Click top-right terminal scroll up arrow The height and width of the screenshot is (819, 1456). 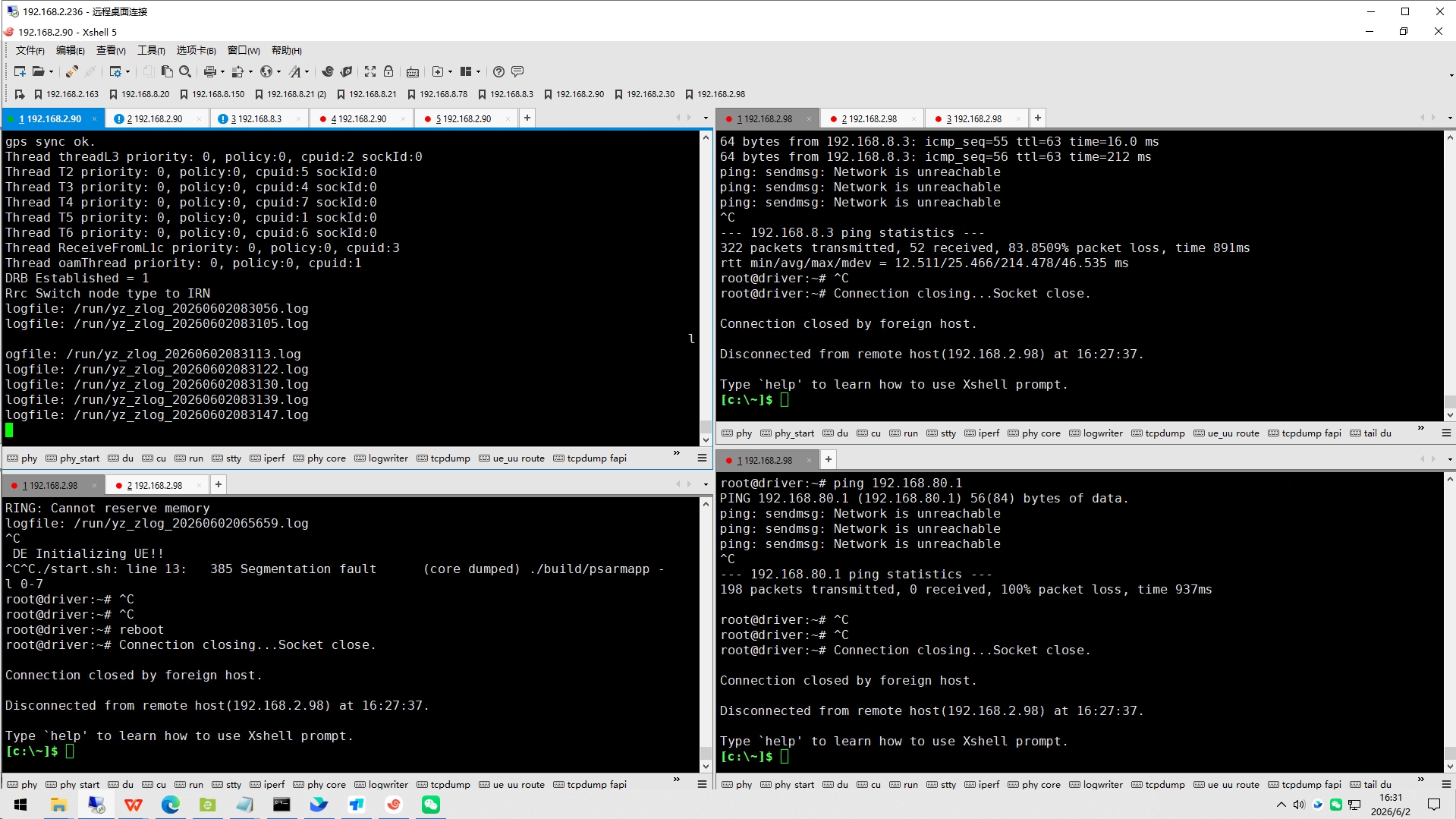1450,138
